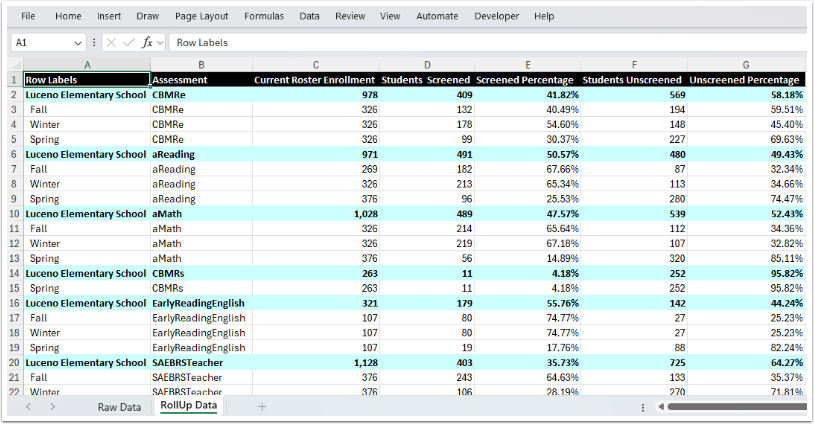This screenshot has width=814, height=424.
Task: Click the Row Labels header cell
Action: click(87, 79)
